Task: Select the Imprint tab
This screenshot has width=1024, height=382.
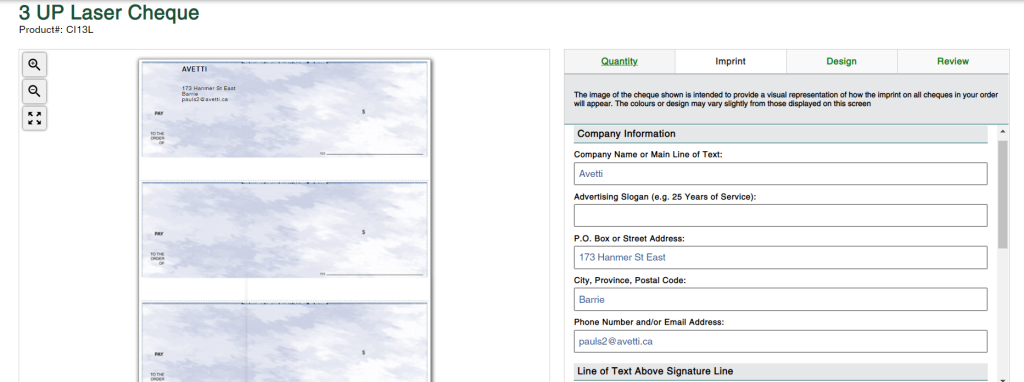Action: click(730, 61)
